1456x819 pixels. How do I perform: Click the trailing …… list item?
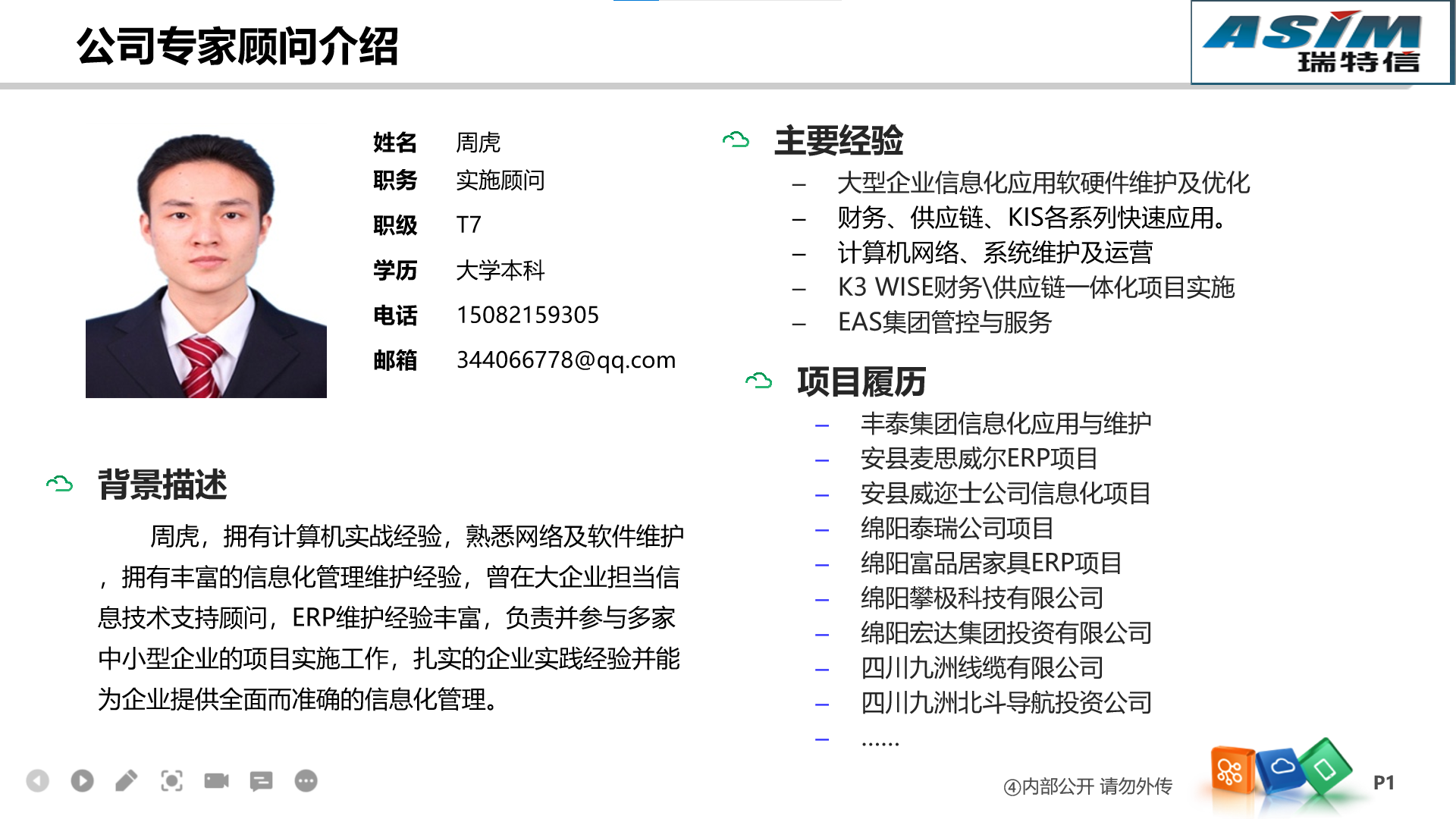point(880,742)
